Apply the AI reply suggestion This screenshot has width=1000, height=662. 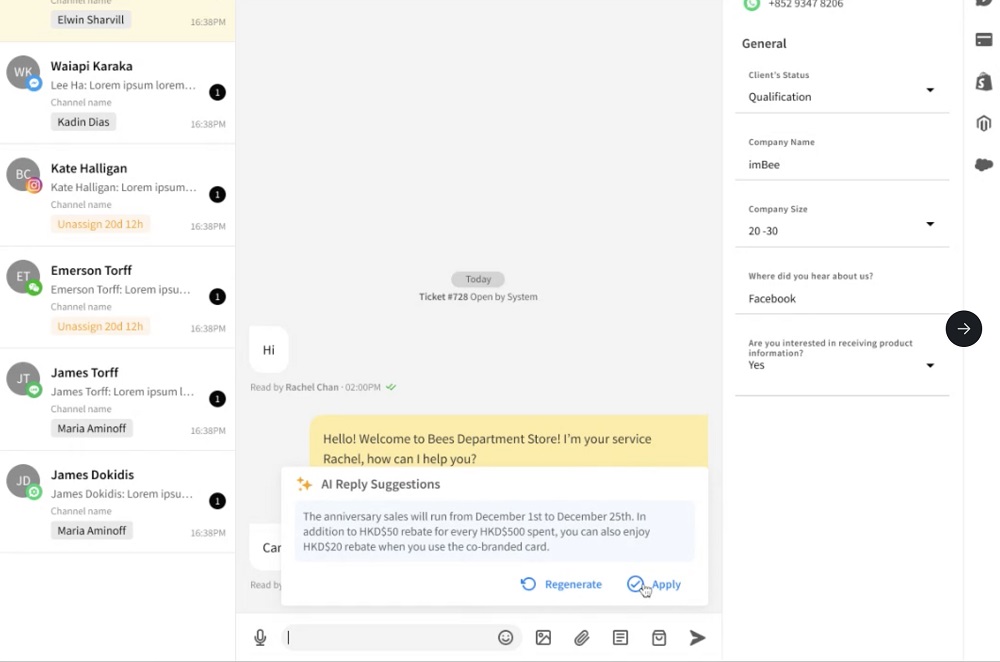coord(655,584)
